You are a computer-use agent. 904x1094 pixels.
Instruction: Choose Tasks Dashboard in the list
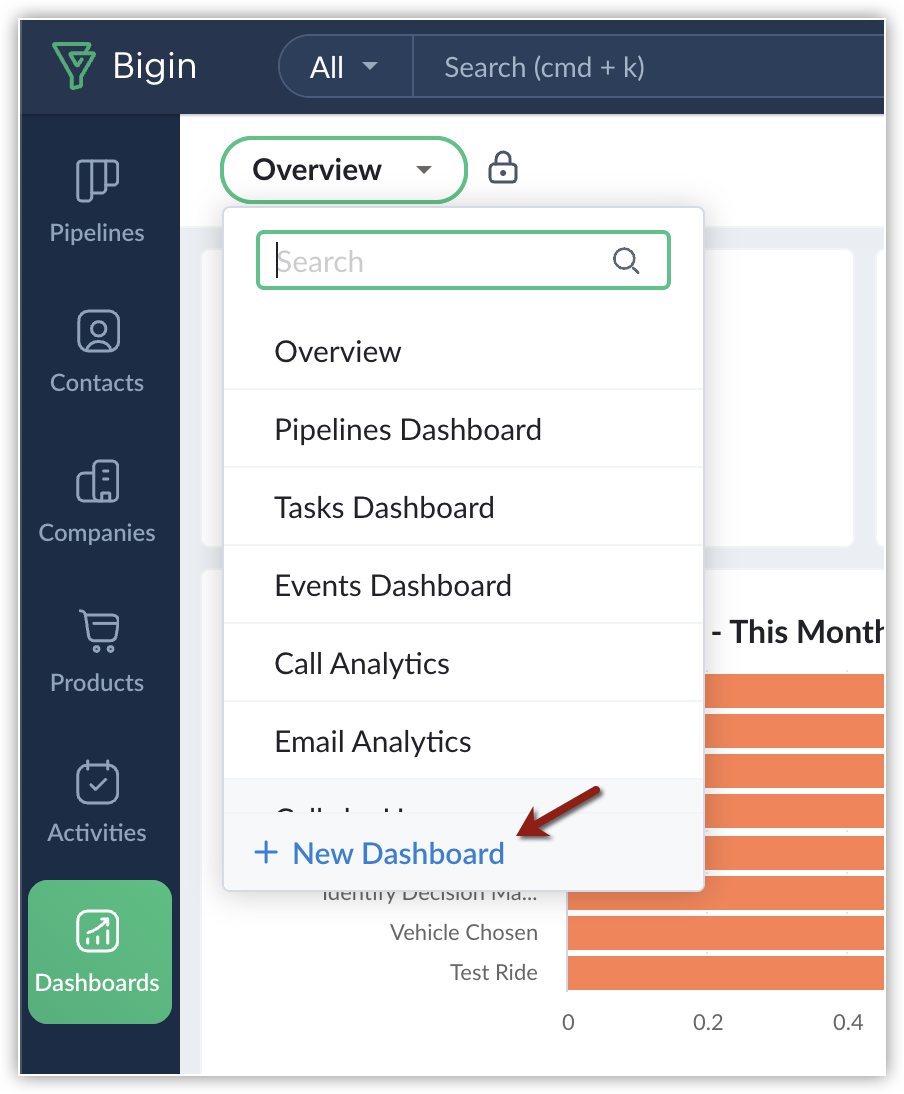pyautogui.click(x=463, y=507)
